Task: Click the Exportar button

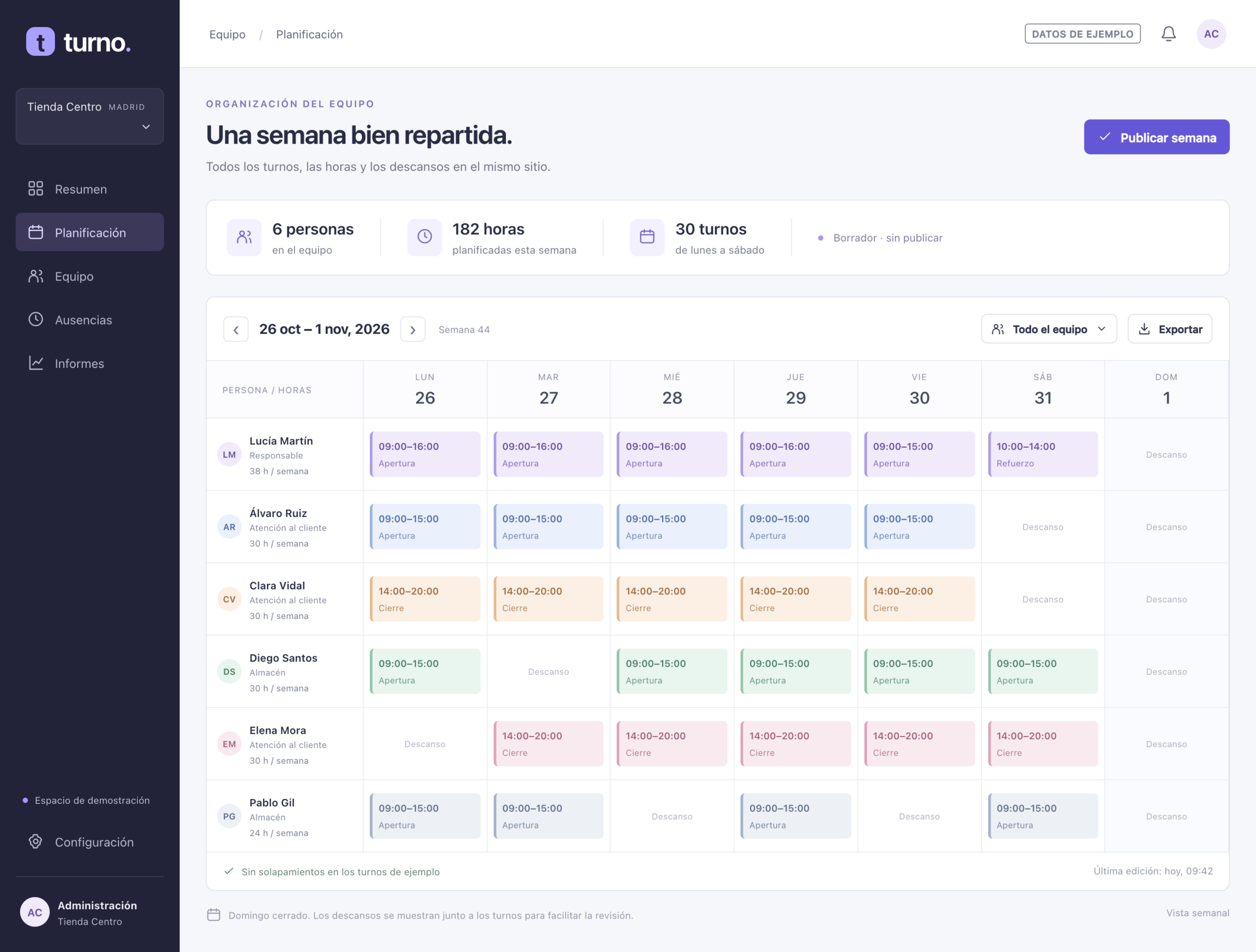Action: pos(1169,329)
